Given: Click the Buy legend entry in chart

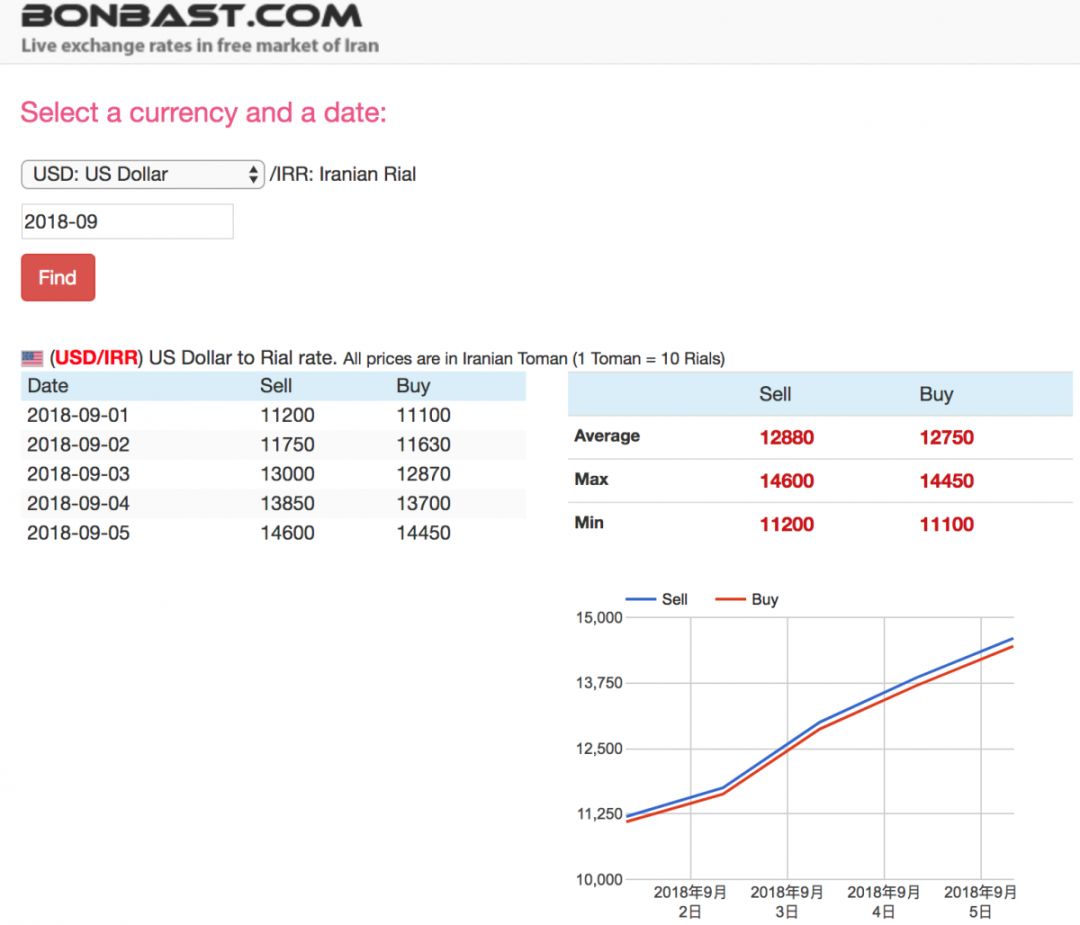Looking at the screenshot, I should (747, 599).
